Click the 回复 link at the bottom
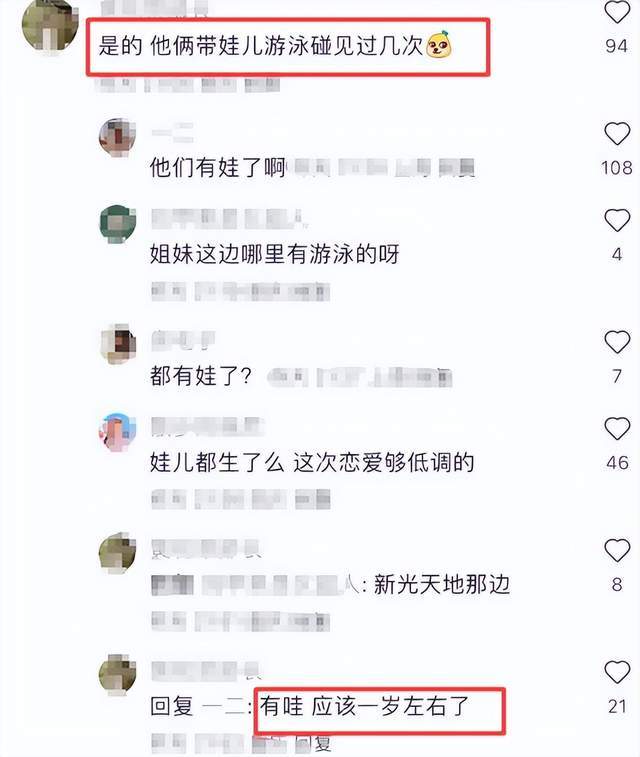This screenshot has width=640, height=757. (x=313, y=743)
